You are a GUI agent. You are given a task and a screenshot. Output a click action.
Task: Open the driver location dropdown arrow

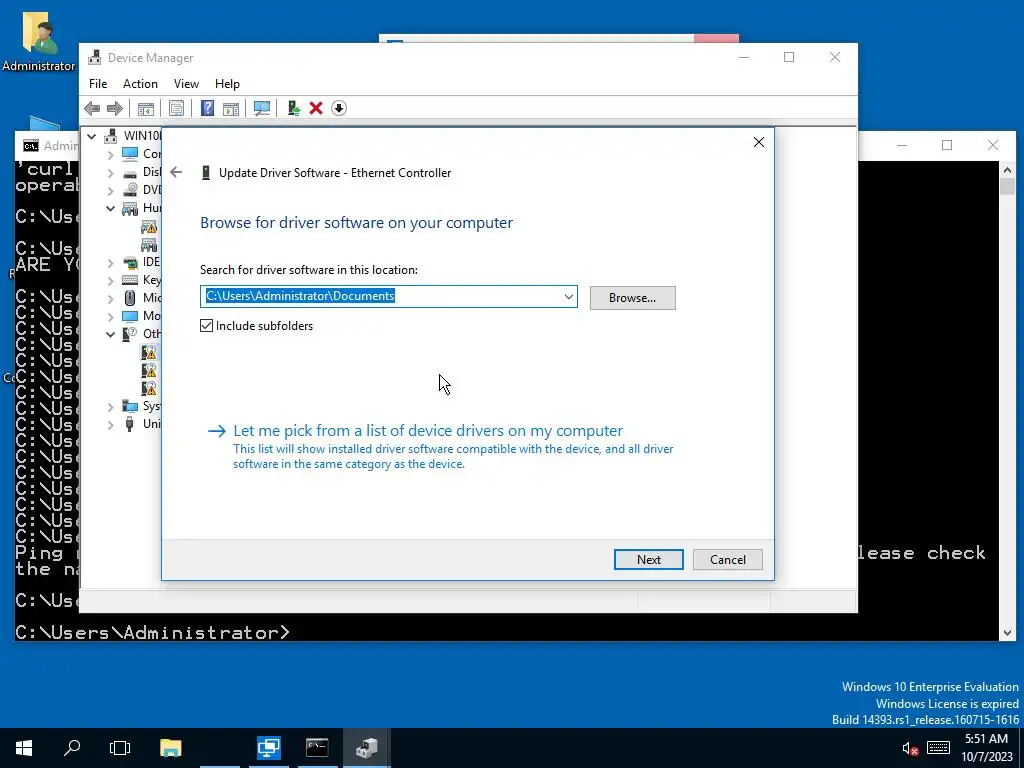coord(569,296)
